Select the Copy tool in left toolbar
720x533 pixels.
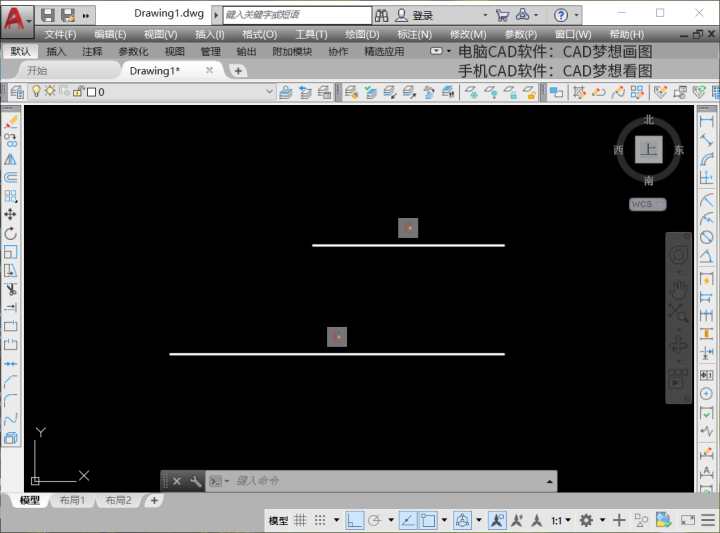11,140
